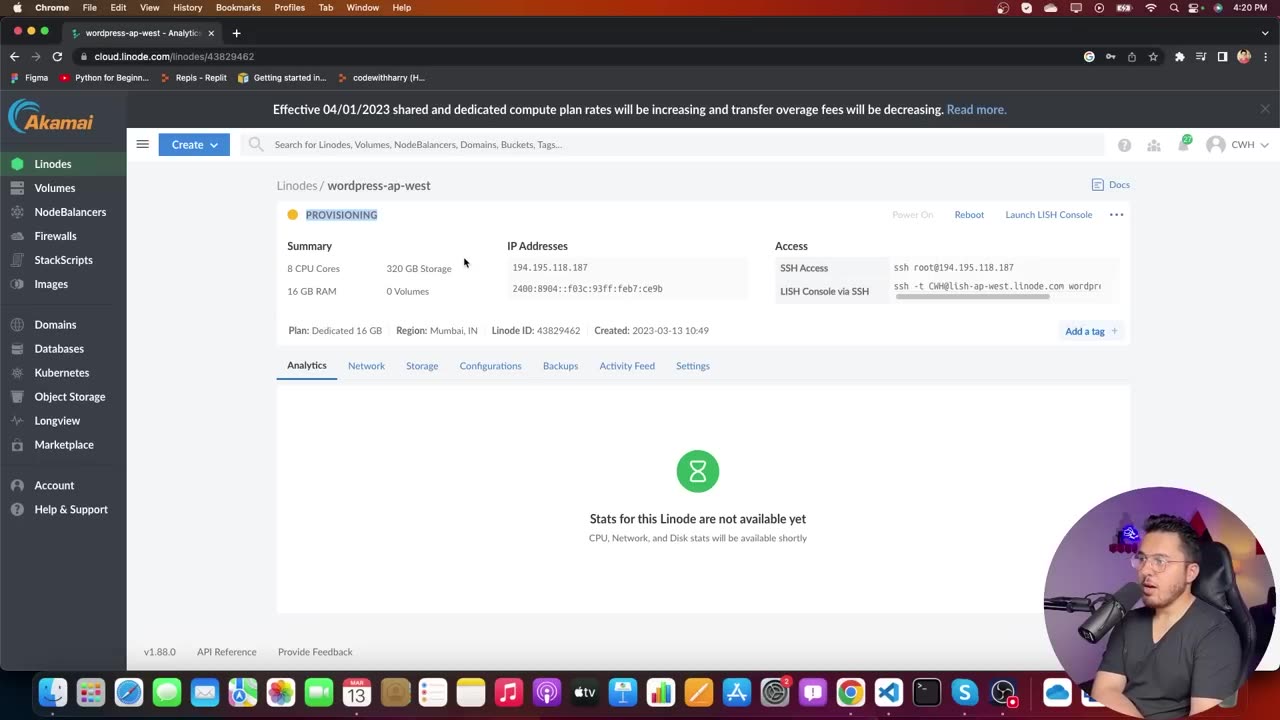Click the share icon in address bar
Screen dimensions: 1280x720
coord(1131,57)
